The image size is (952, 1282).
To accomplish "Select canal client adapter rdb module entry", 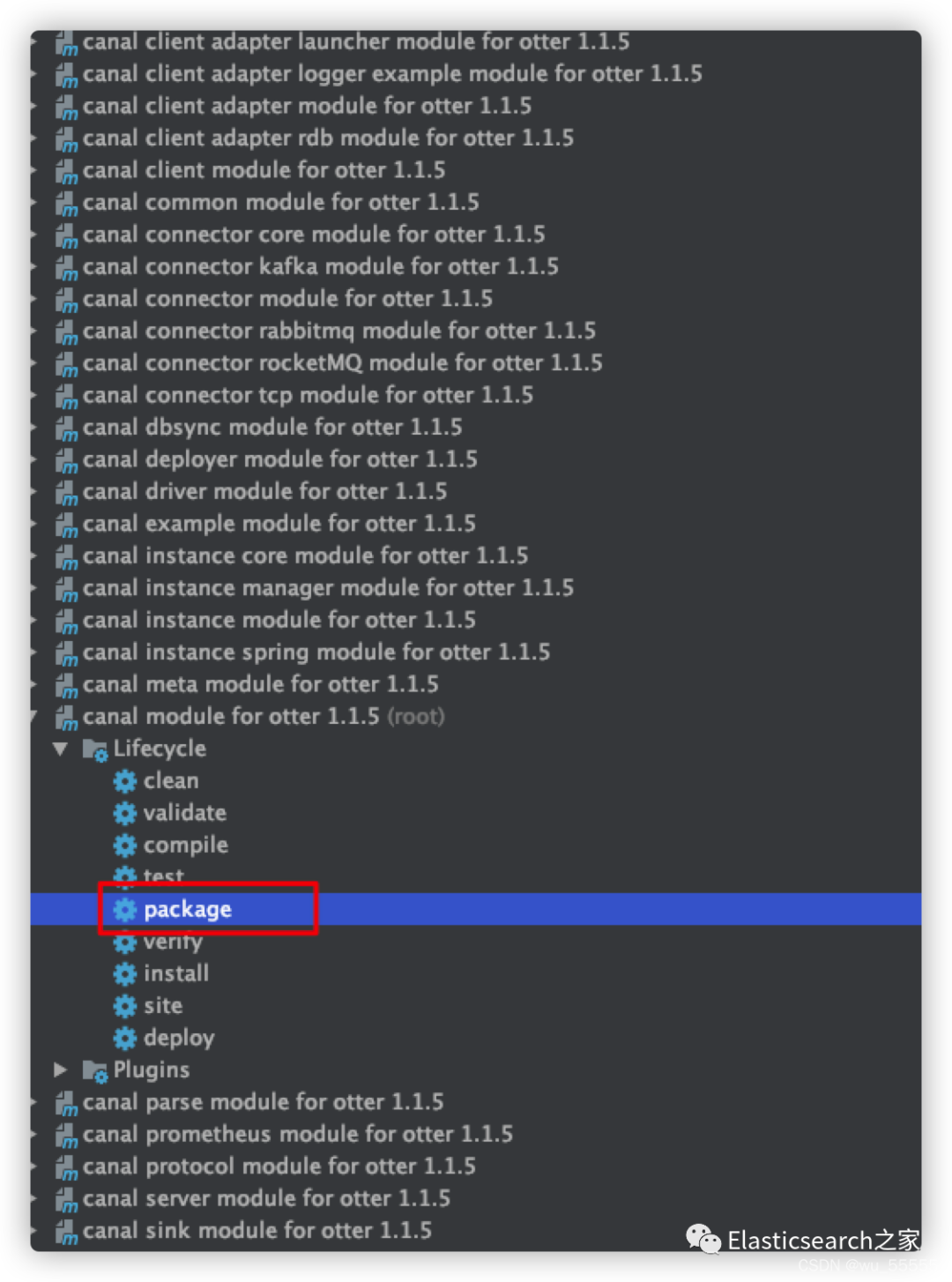I will click(x=476, y=138).
